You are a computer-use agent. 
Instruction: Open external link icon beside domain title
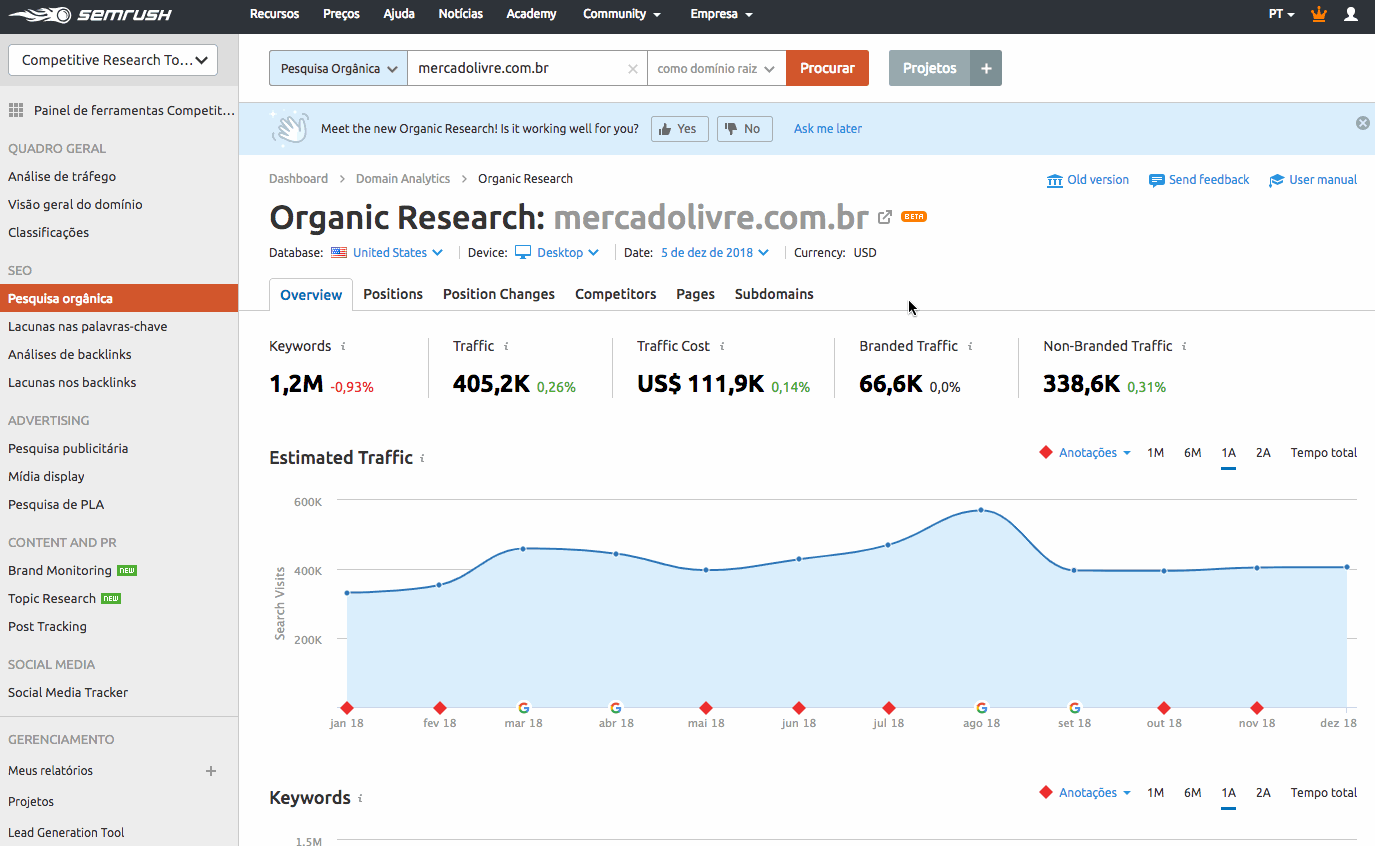pyautogui.click(x=885, y=217)
